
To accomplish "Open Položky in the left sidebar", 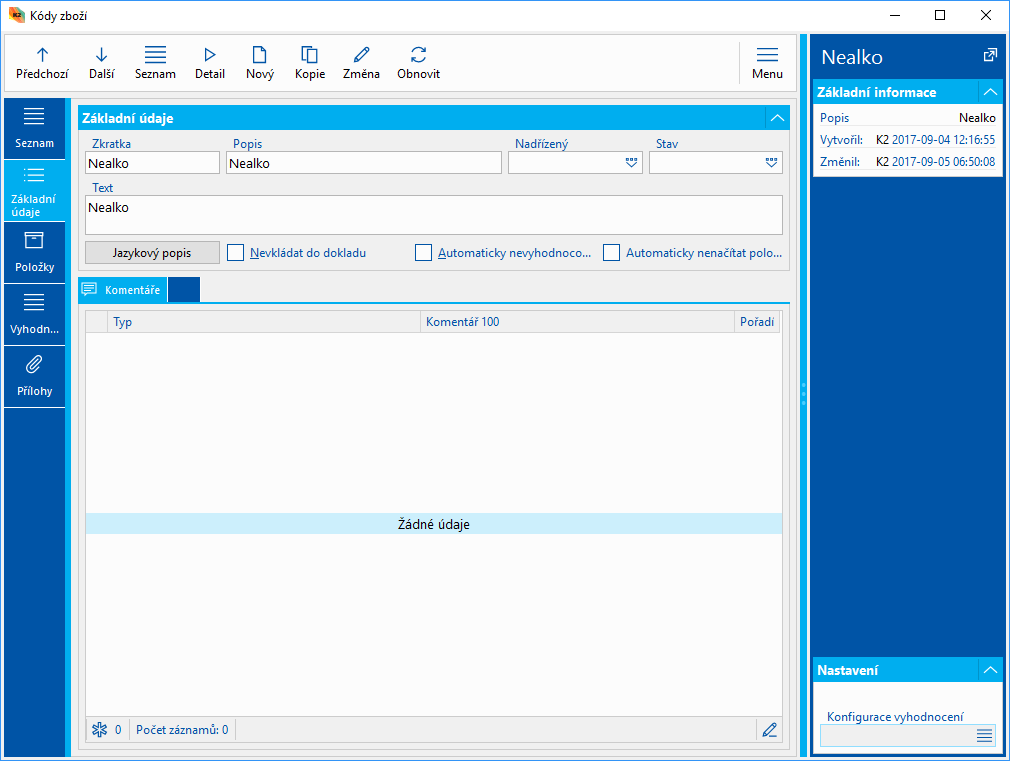I will pyautogui.click(x=34, y=252).
